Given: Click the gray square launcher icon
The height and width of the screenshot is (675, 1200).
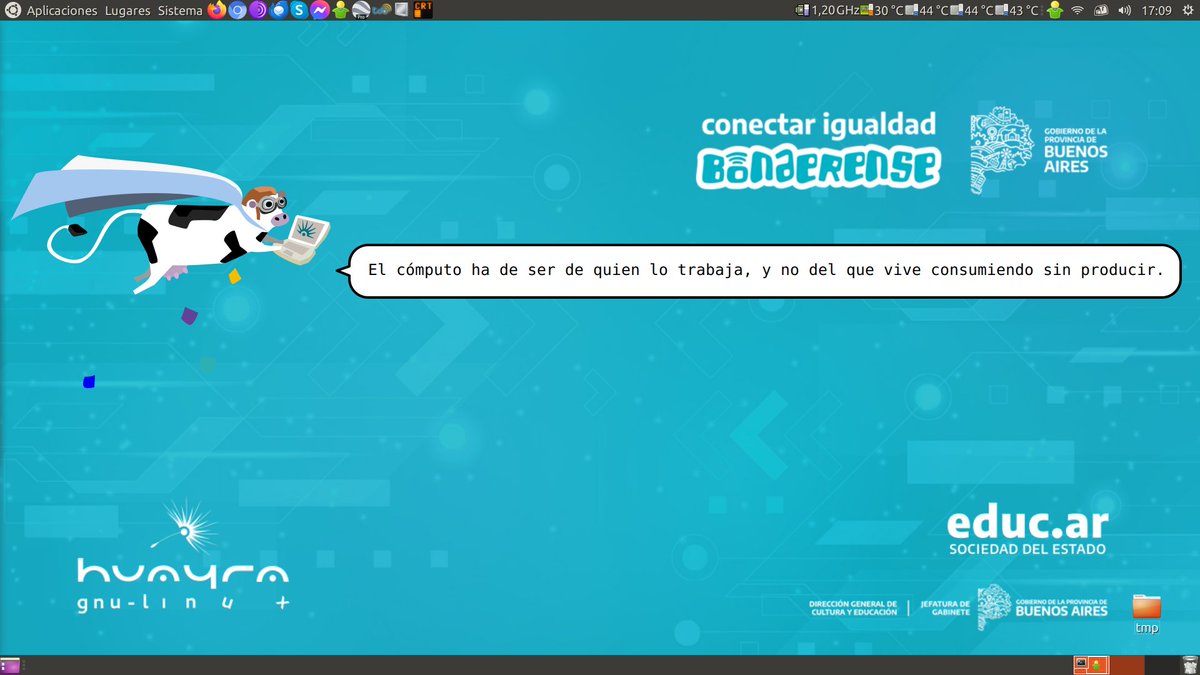Looking at the screenshot, I should click(x=401, y=11).
